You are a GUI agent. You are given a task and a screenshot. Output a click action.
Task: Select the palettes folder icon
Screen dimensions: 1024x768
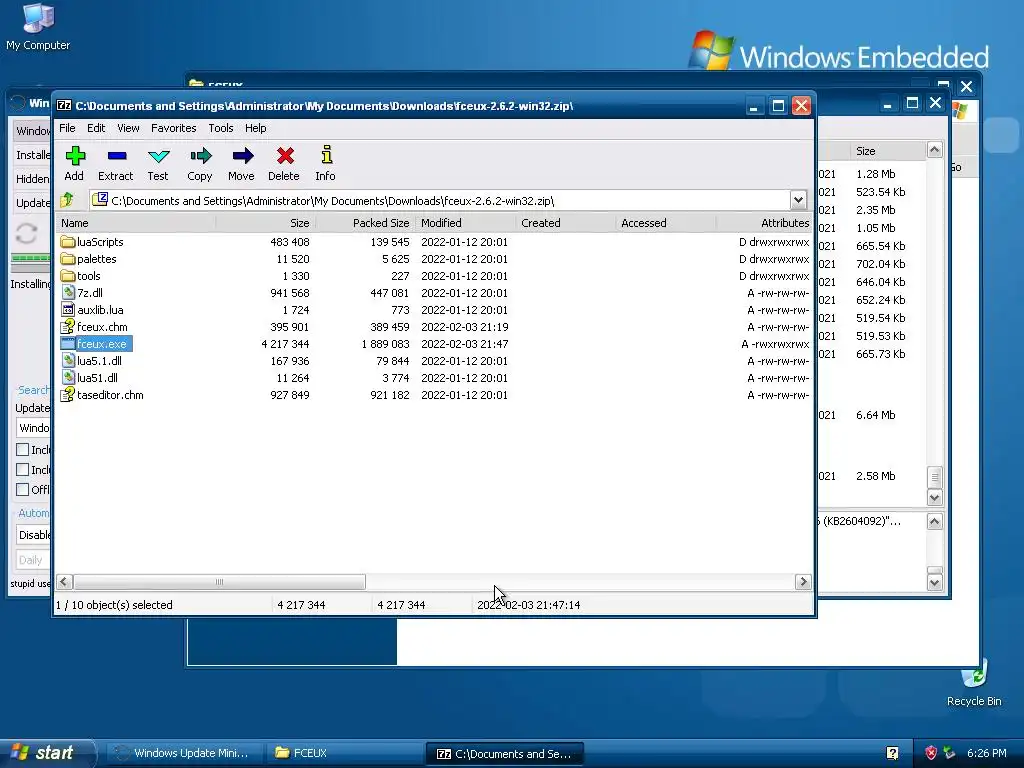[68, 259]
